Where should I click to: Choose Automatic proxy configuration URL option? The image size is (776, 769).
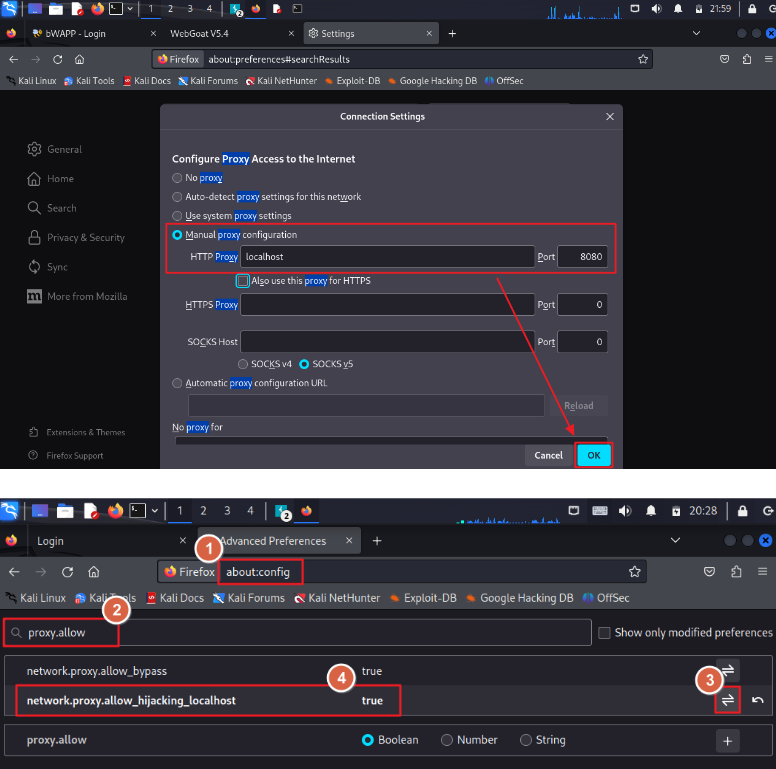[x=177, y=383]
